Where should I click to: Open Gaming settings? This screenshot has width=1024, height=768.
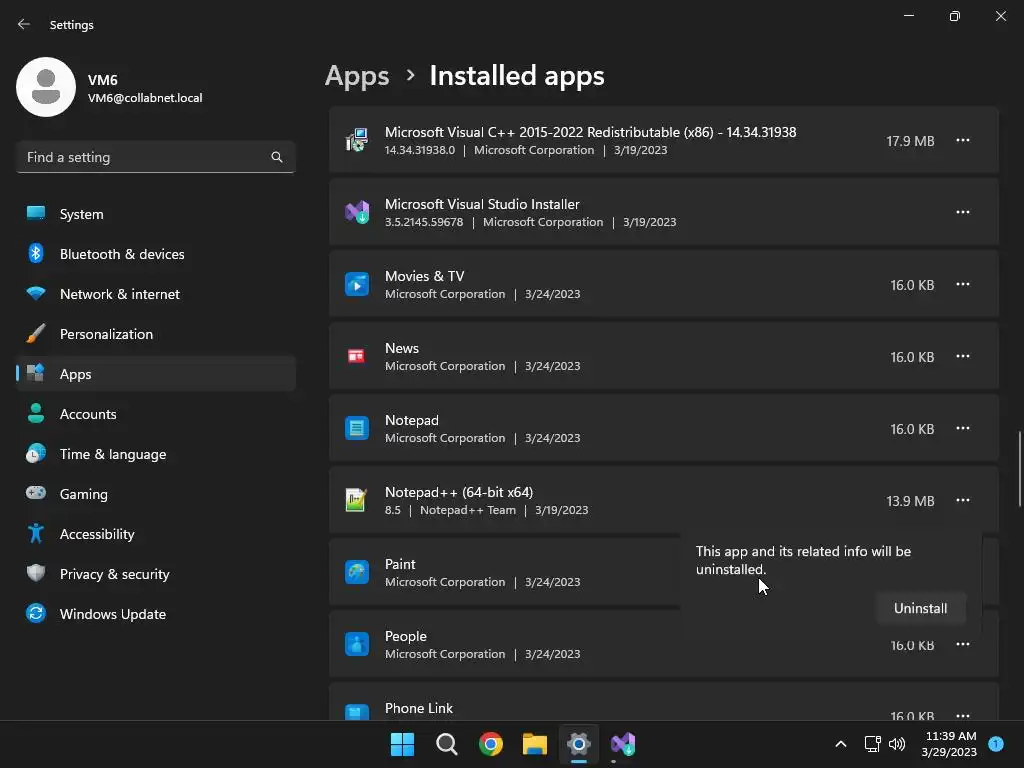[x=156, y=494]
